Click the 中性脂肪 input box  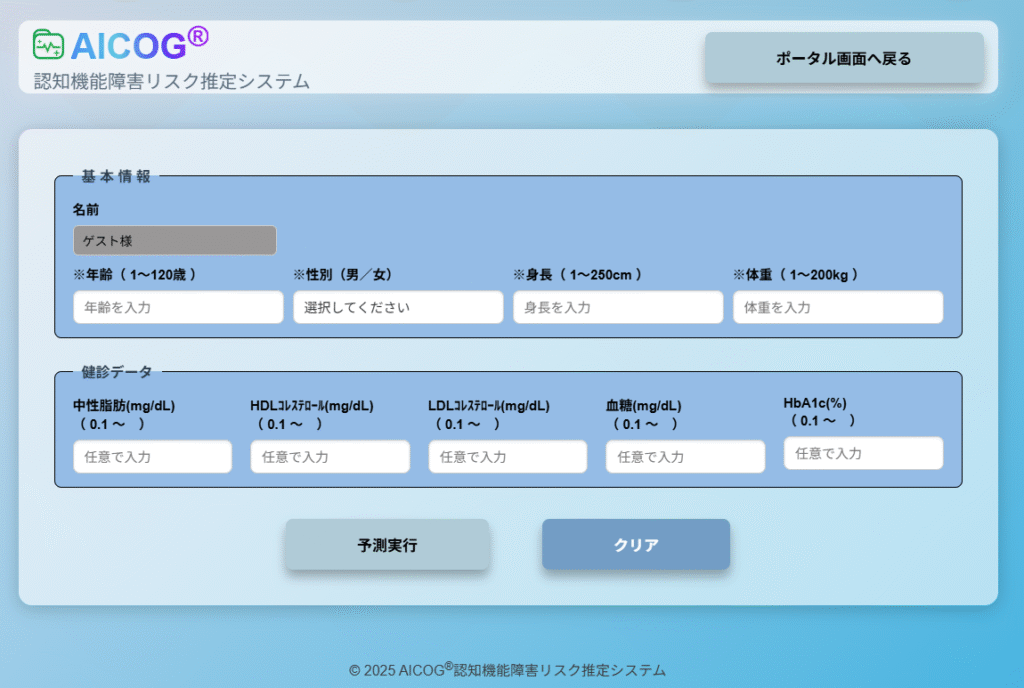coord(152,456)
